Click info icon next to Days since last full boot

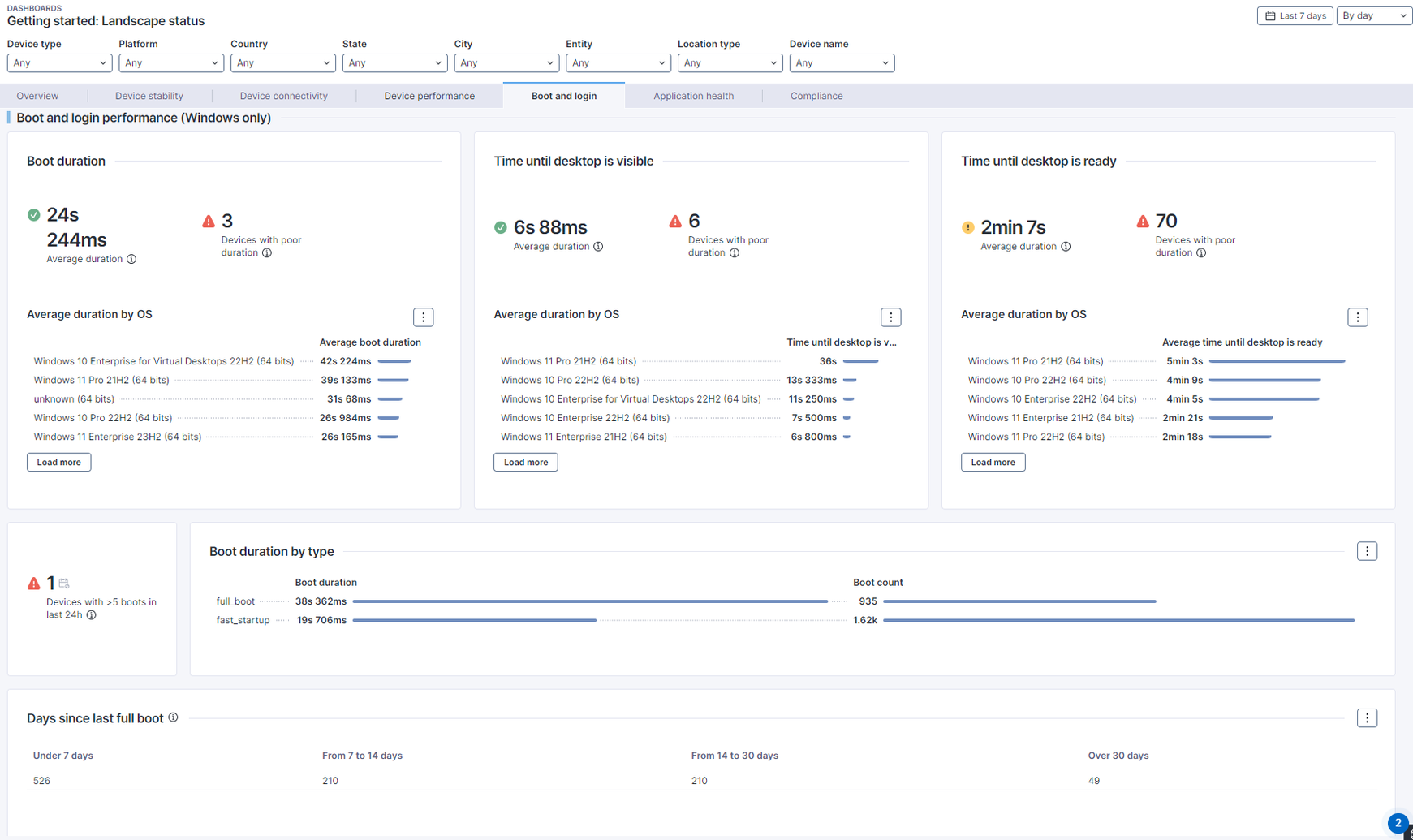click(173, 718)
